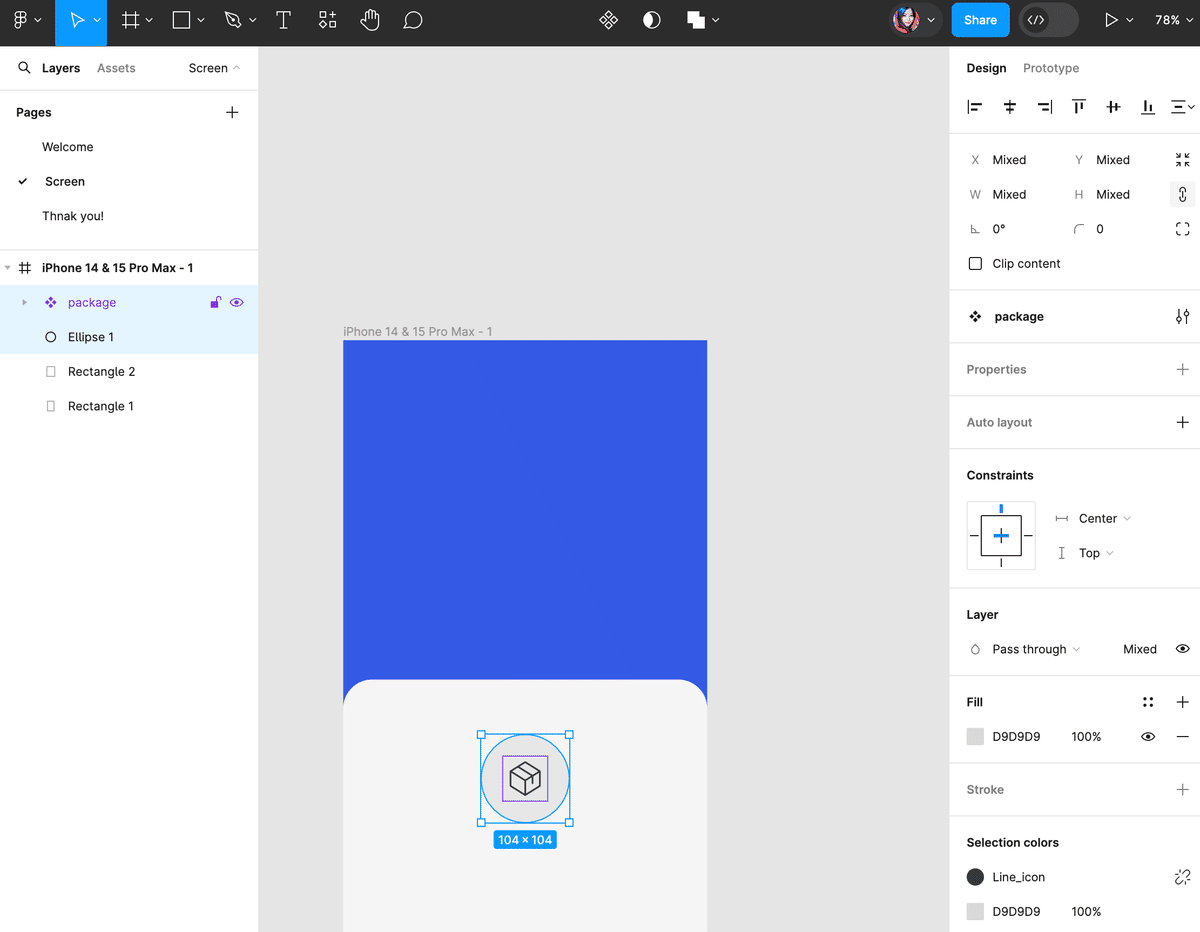Image resolution: width=1200 pixels, height=932 pixels.
Task: Add a stroke
Action: [1183, 790]
